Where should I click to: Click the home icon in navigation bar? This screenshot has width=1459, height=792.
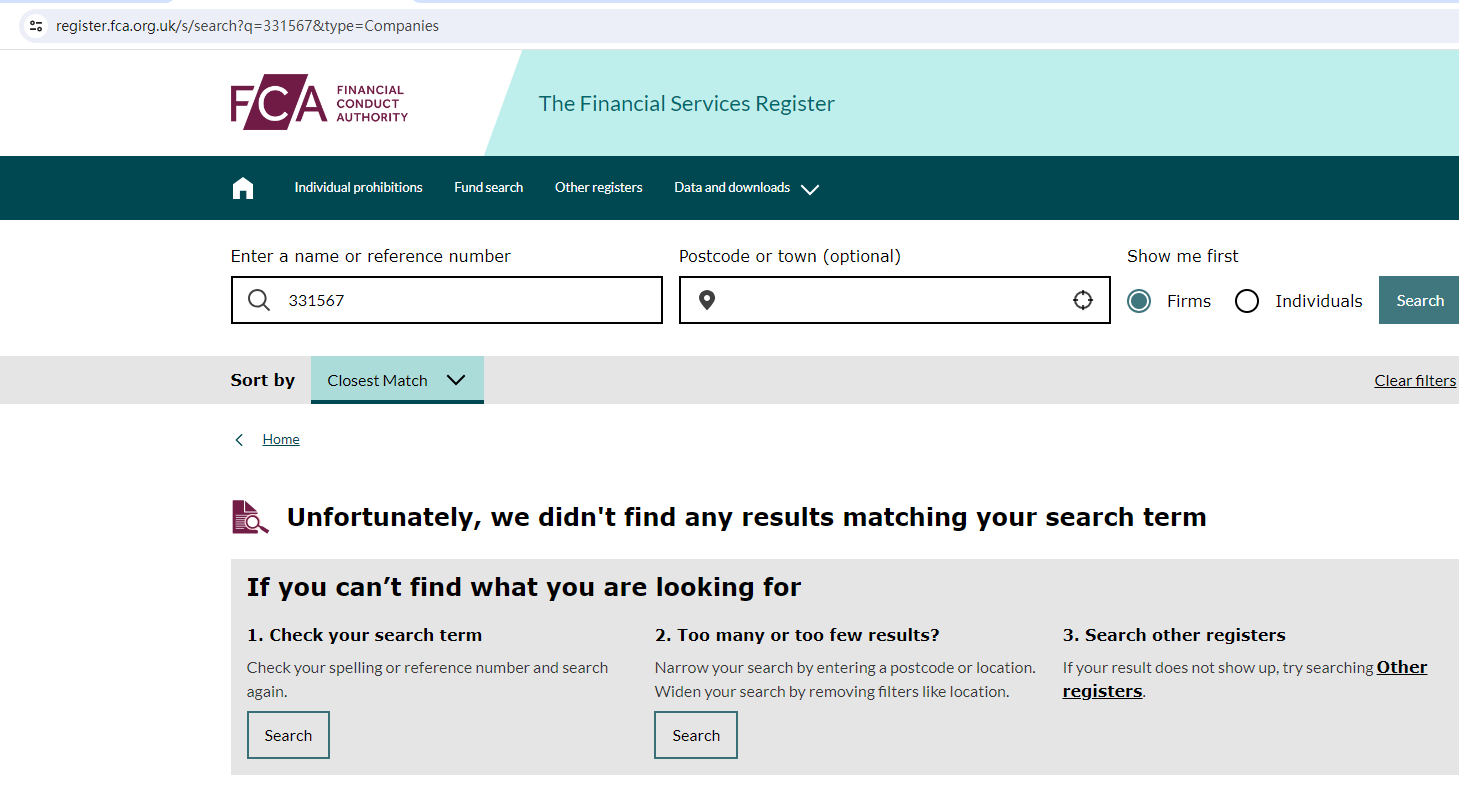coord(243,188)
